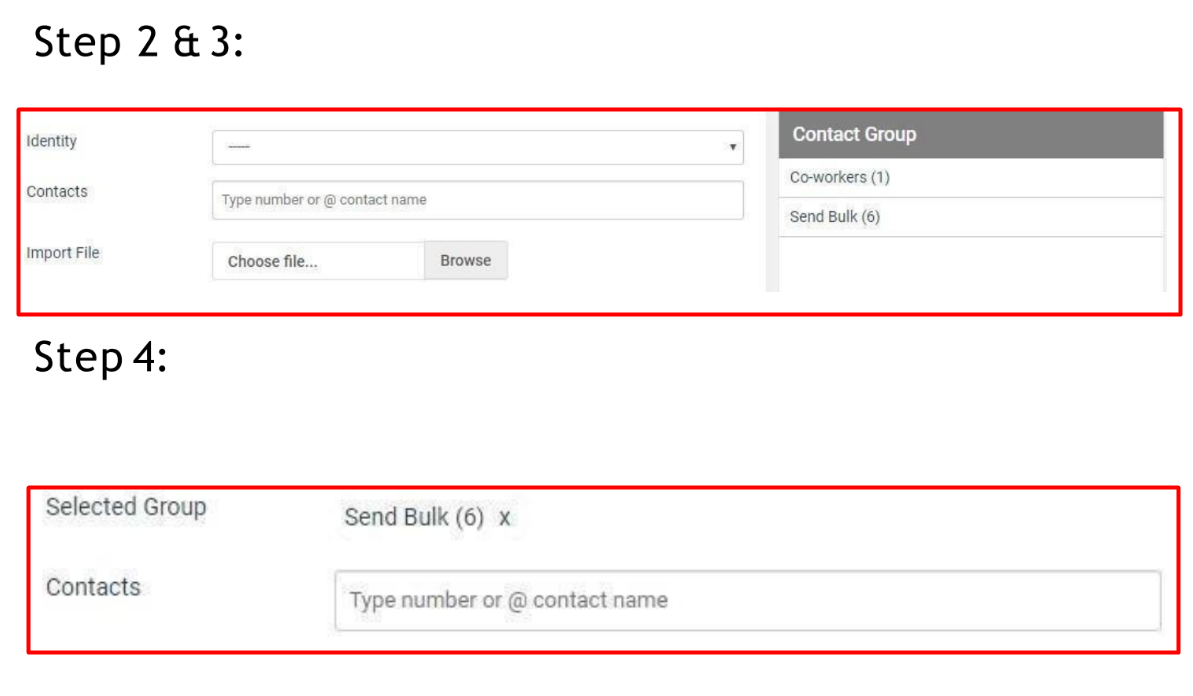Select the Co-workers (1) contact group
Screen dimensions: 1193x696
(x=840, y=176)
